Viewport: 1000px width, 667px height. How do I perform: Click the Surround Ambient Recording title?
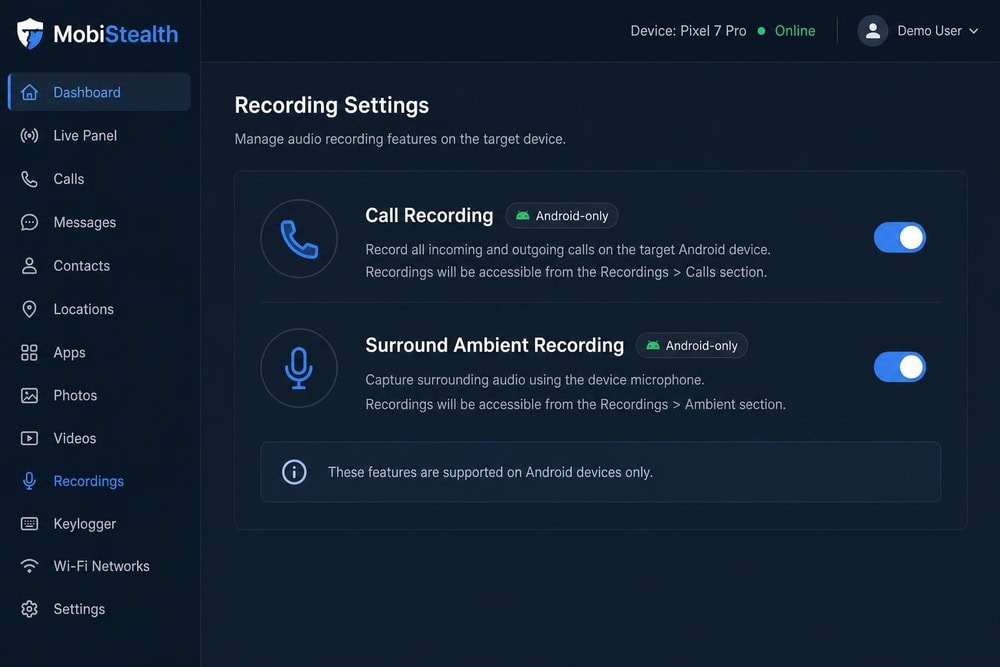(494, 345)
